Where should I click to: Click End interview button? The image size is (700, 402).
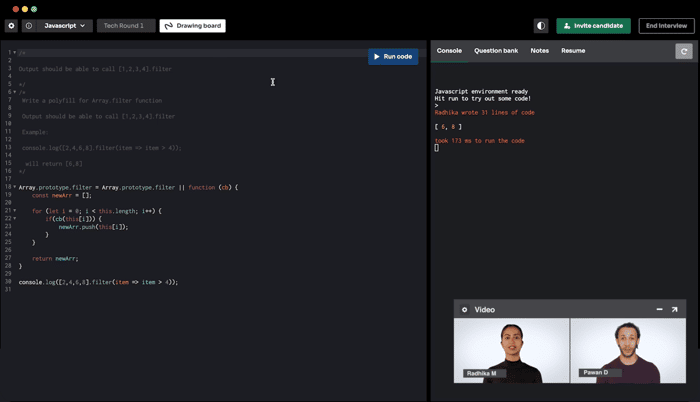click(667, 26)
